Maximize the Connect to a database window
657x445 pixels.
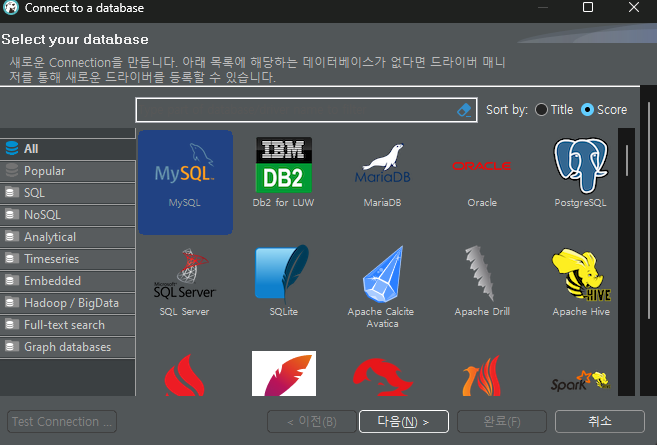pyautogui.click(x=588, y=7)
